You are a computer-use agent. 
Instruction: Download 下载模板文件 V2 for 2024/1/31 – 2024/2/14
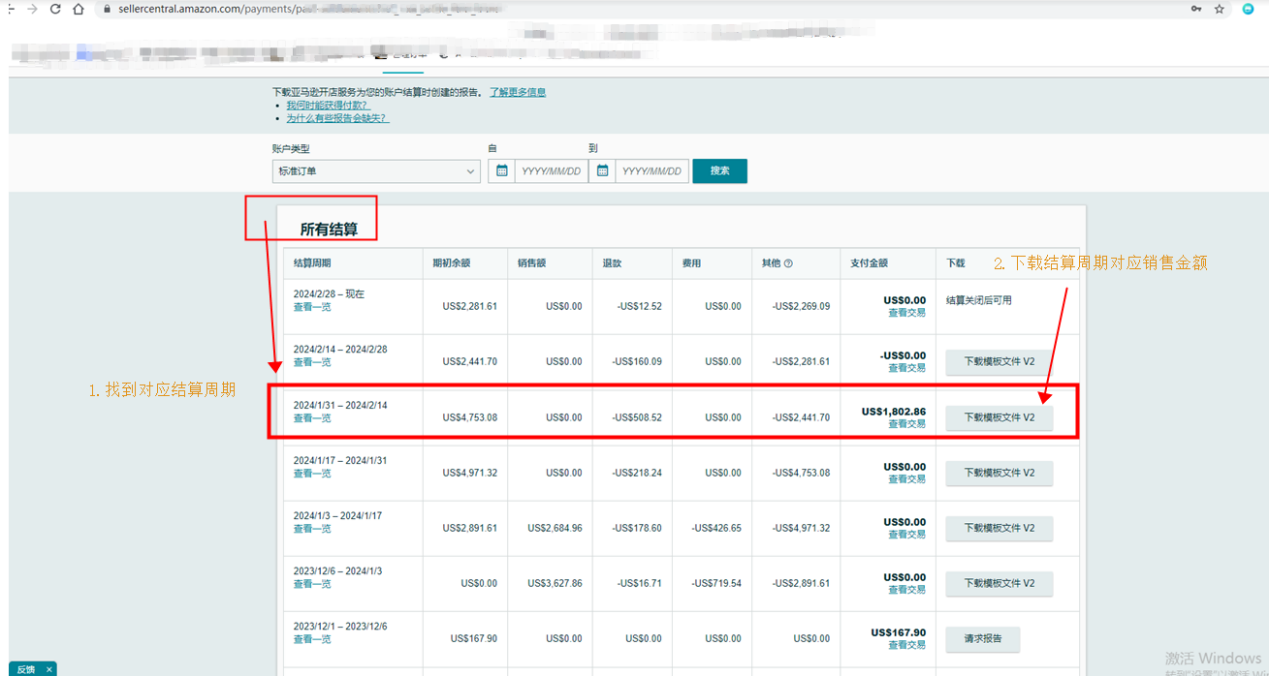(999, 418)
